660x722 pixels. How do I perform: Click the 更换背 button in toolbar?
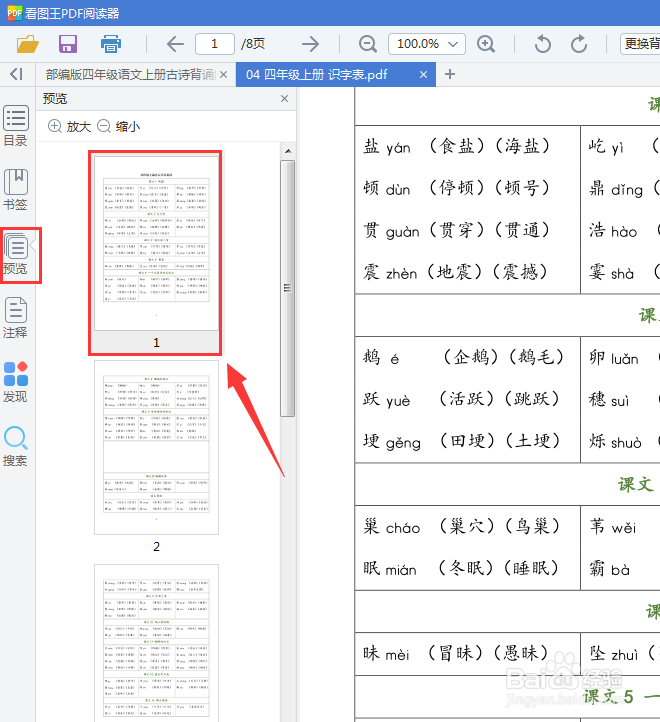641,44
